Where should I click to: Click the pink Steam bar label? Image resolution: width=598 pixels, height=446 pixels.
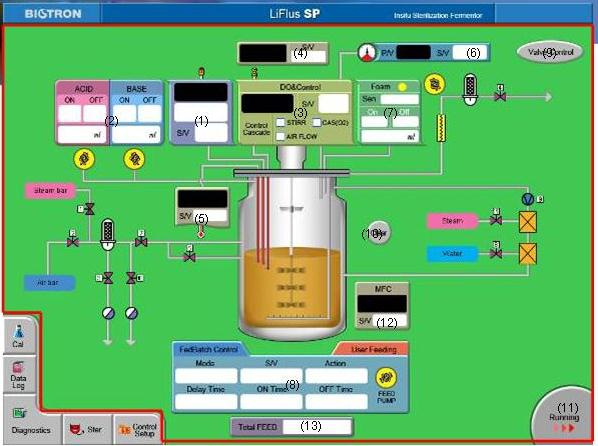pyautogui.click(x=50, y=191)
